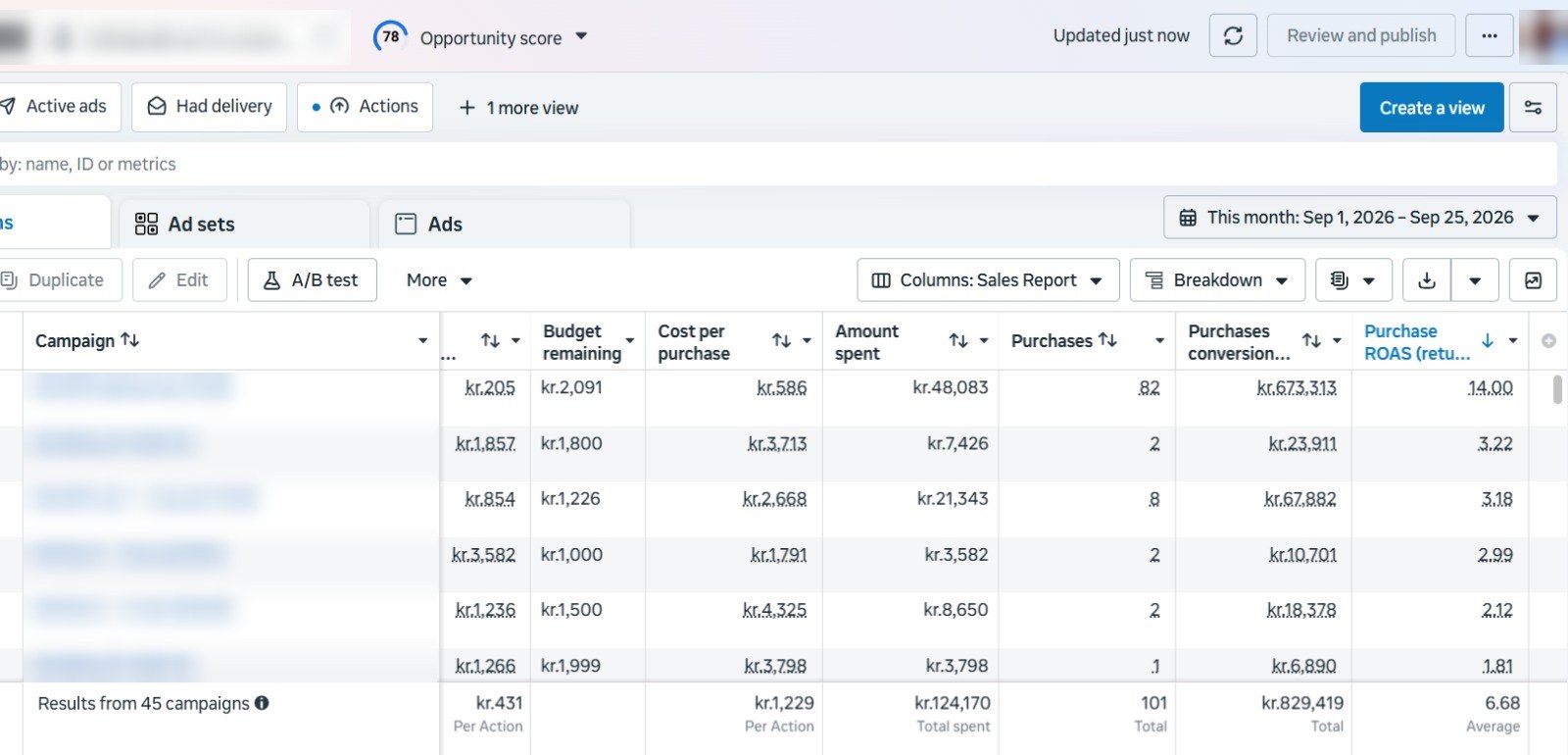Screen dimensions: 1568x755
Task: Click Purchase ROAS descending sort arrow
Action: [x=1488, y=340]
